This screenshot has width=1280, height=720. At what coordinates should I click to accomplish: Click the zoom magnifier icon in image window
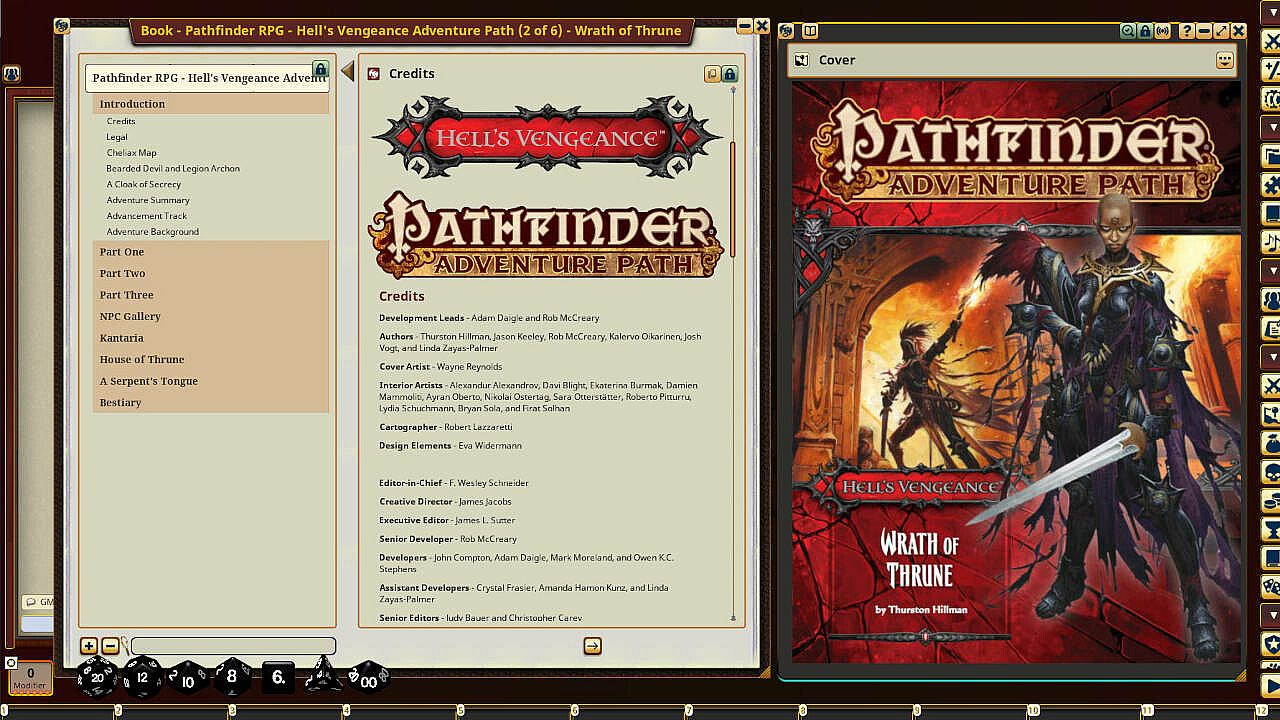1128,31
